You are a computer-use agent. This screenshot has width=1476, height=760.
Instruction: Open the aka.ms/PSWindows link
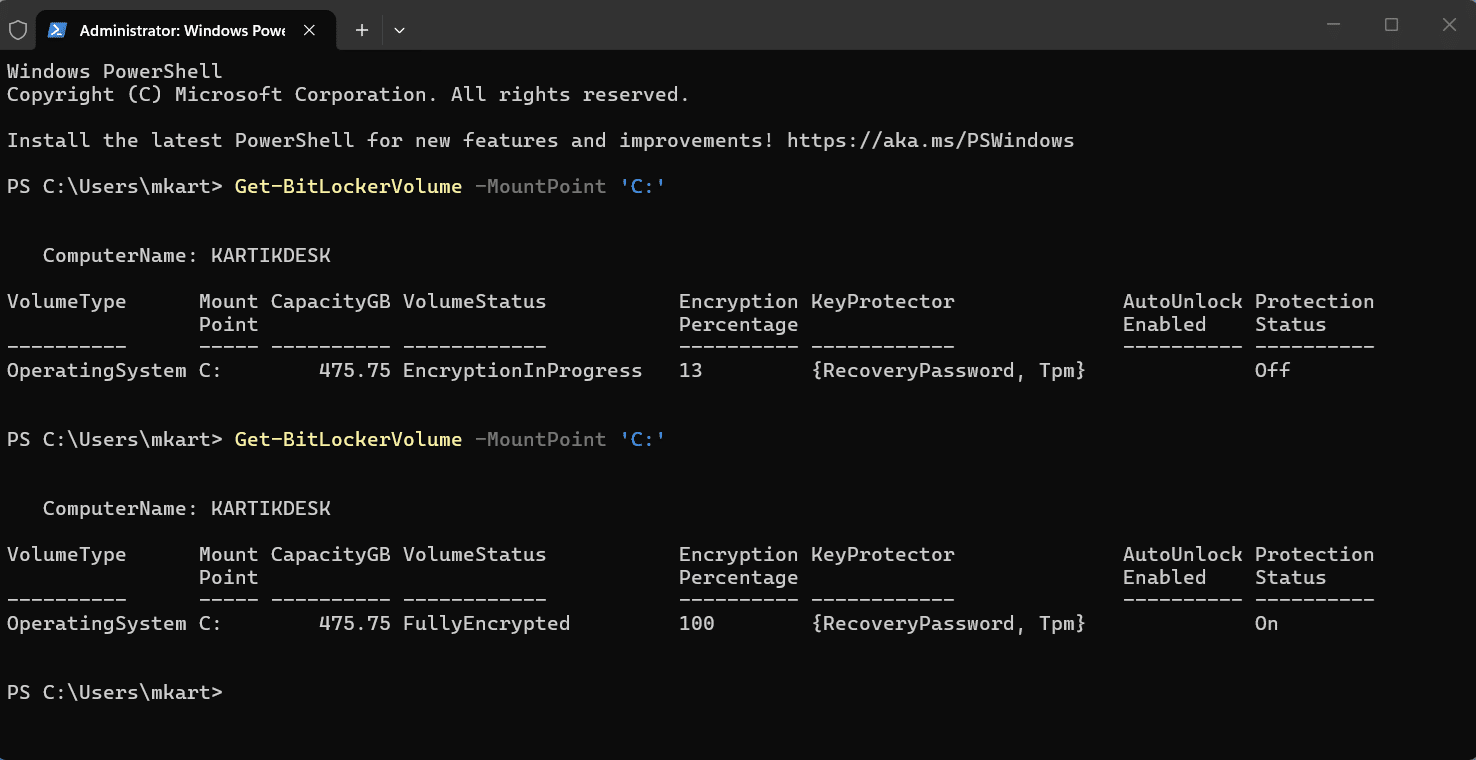point(930,140)
